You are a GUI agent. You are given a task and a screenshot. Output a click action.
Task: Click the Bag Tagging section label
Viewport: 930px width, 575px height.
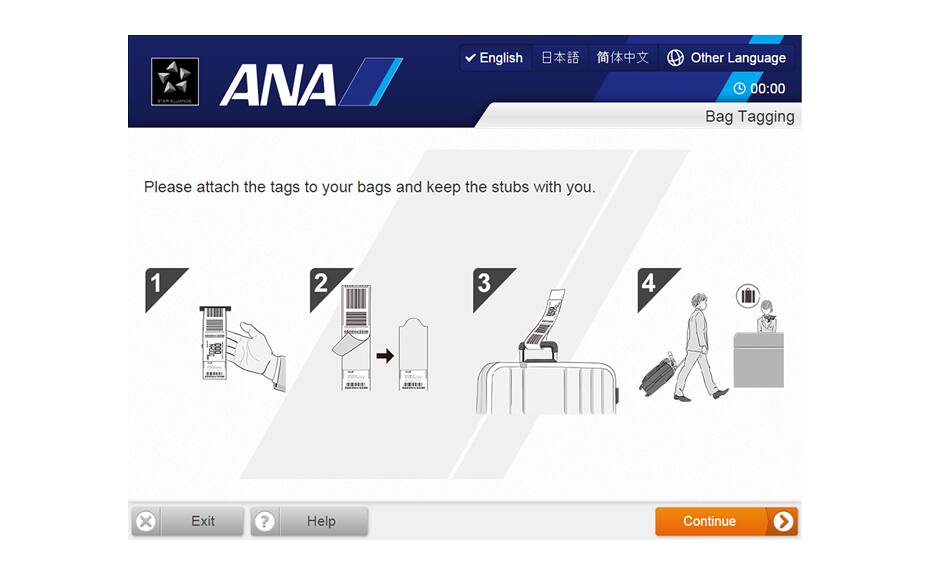[749, 116]
